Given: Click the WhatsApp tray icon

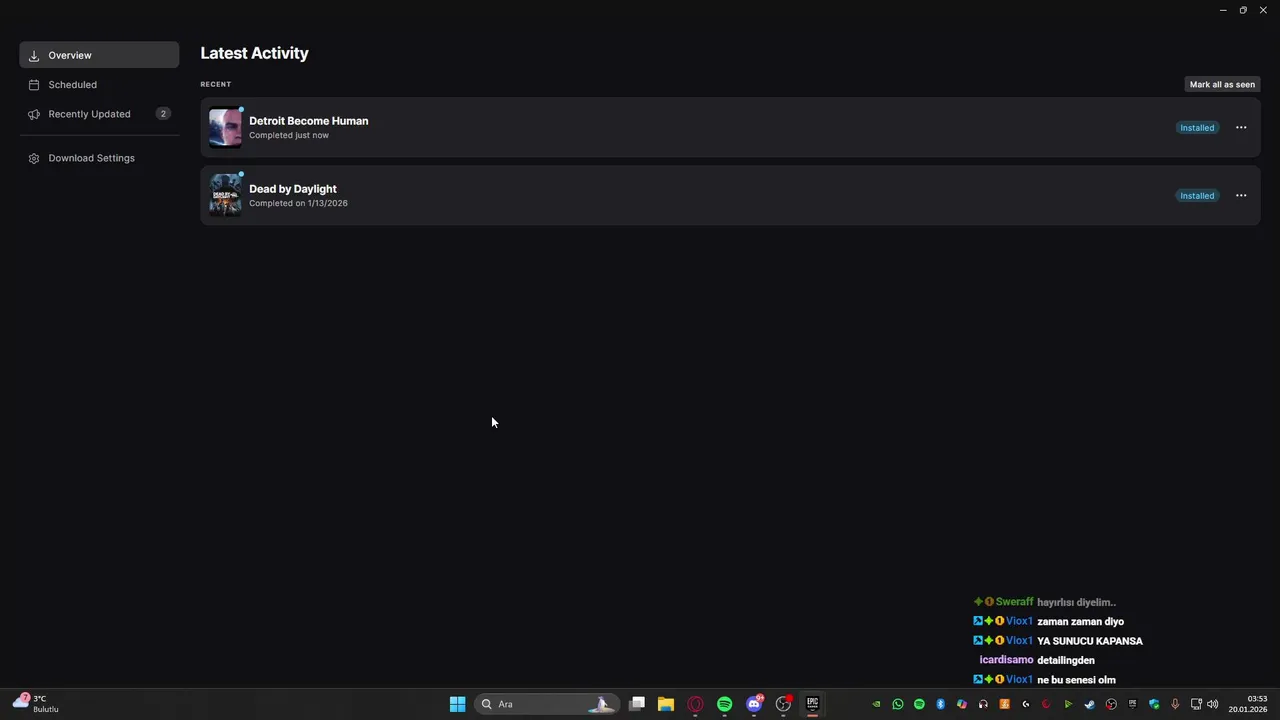Looking at the screenshot, I should (x=898, y=704).
